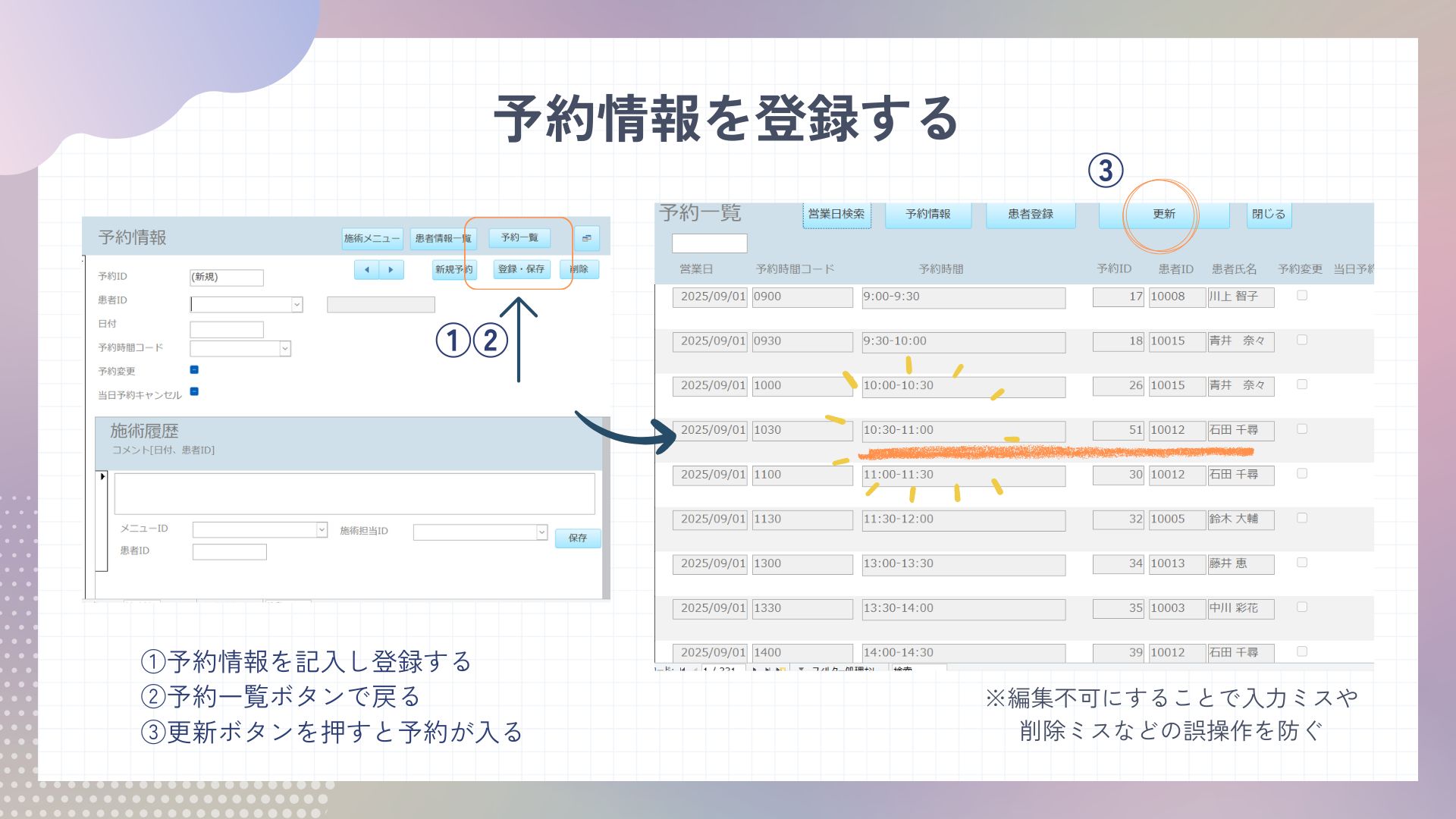Toggle the 当日予約キャンセル checkbox
This screenshot has height=819, width=1456.
point(194,391)
